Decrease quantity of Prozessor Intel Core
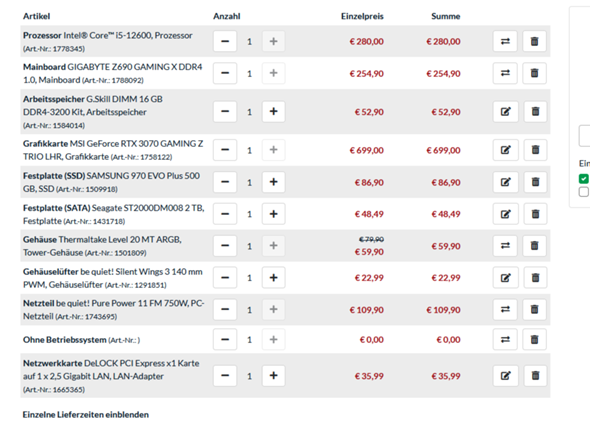 pos(225,41)
